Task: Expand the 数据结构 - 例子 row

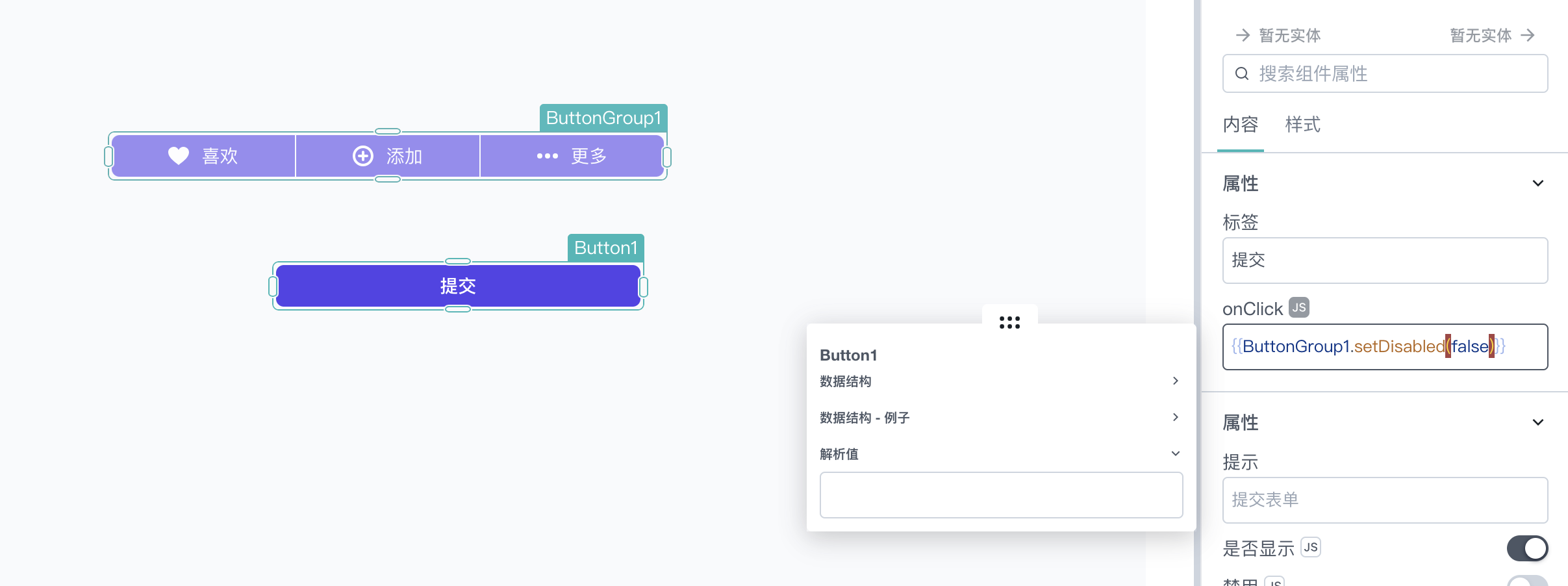Action: click(x=1000, y=417)
